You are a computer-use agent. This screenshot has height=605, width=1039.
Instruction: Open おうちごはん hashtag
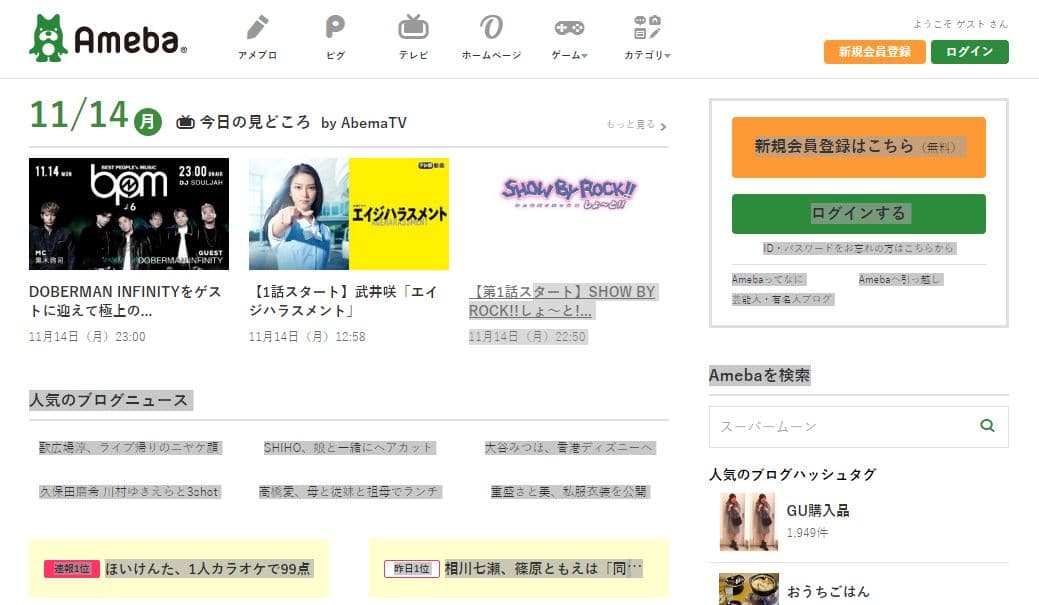(x=828, y=591)
